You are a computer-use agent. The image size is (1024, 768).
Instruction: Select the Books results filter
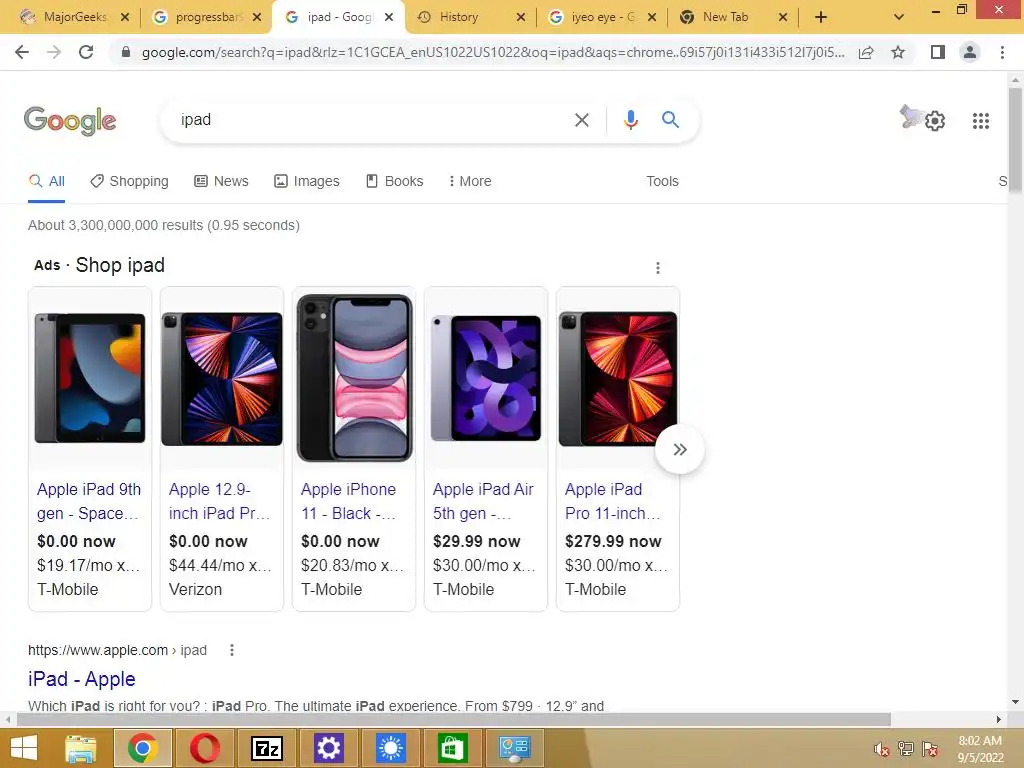tap(394, 182)
